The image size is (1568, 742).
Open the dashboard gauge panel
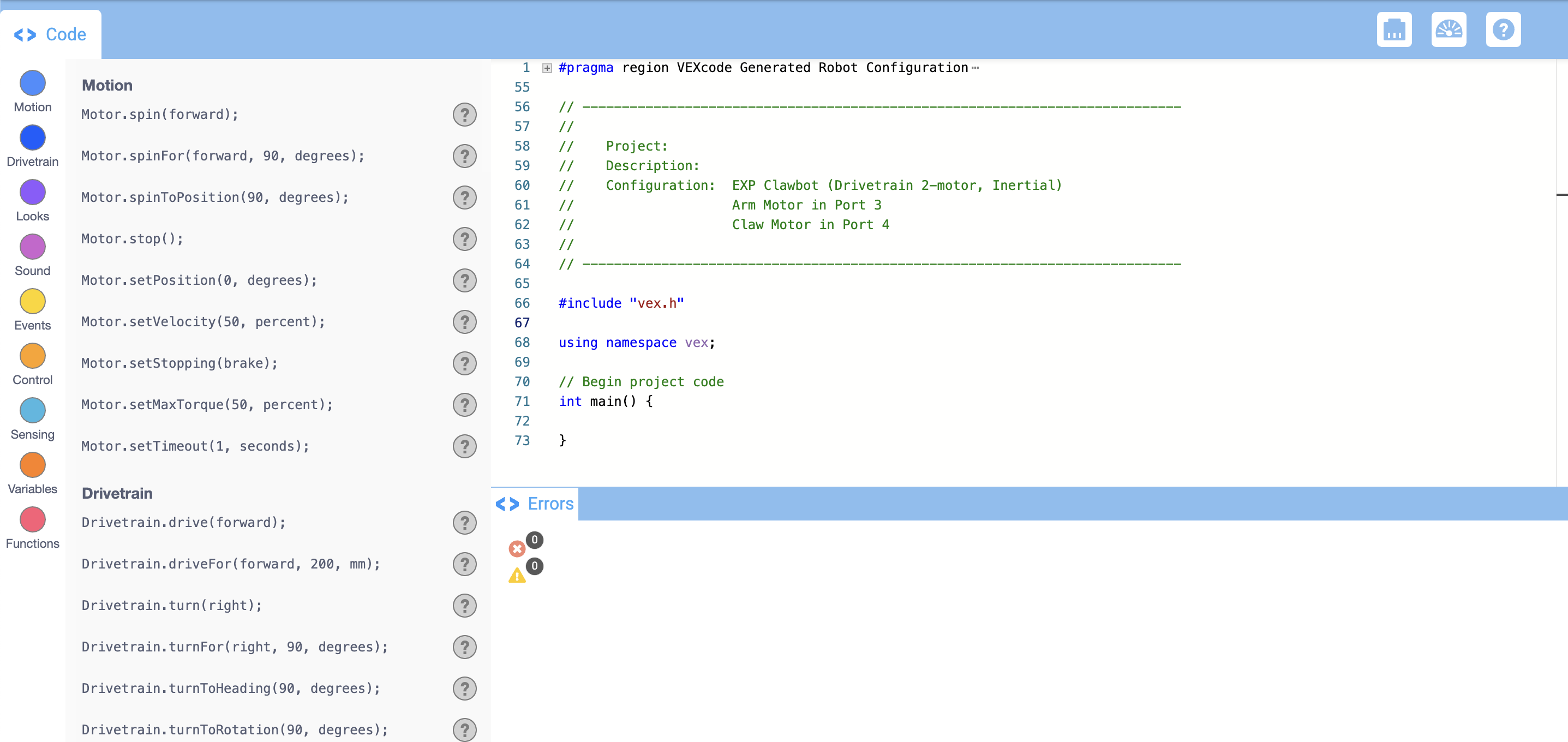coord(1449,28)
